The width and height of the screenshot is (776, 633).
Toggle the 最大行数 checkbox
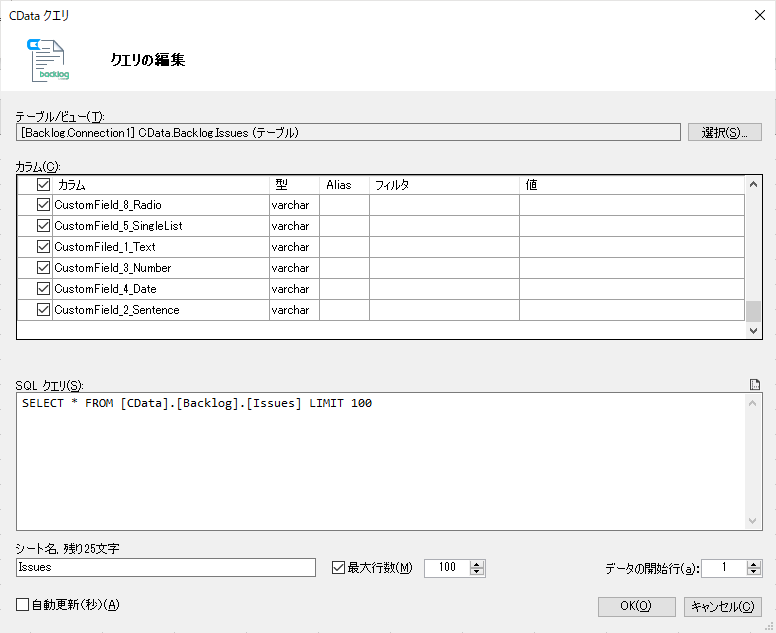coord(339,567)
